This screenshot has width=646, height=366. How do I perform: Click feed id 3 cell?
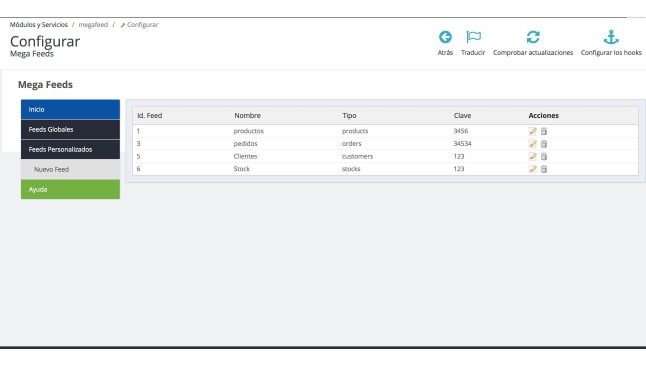(x=138, y=143)
